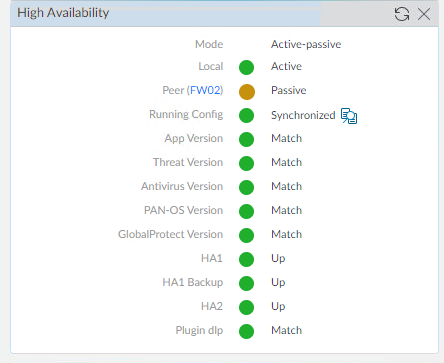This screenshot has width=444, height=363.
Task: Click the GlobalProtect Version status dot
Action: [x=247, y=235]
